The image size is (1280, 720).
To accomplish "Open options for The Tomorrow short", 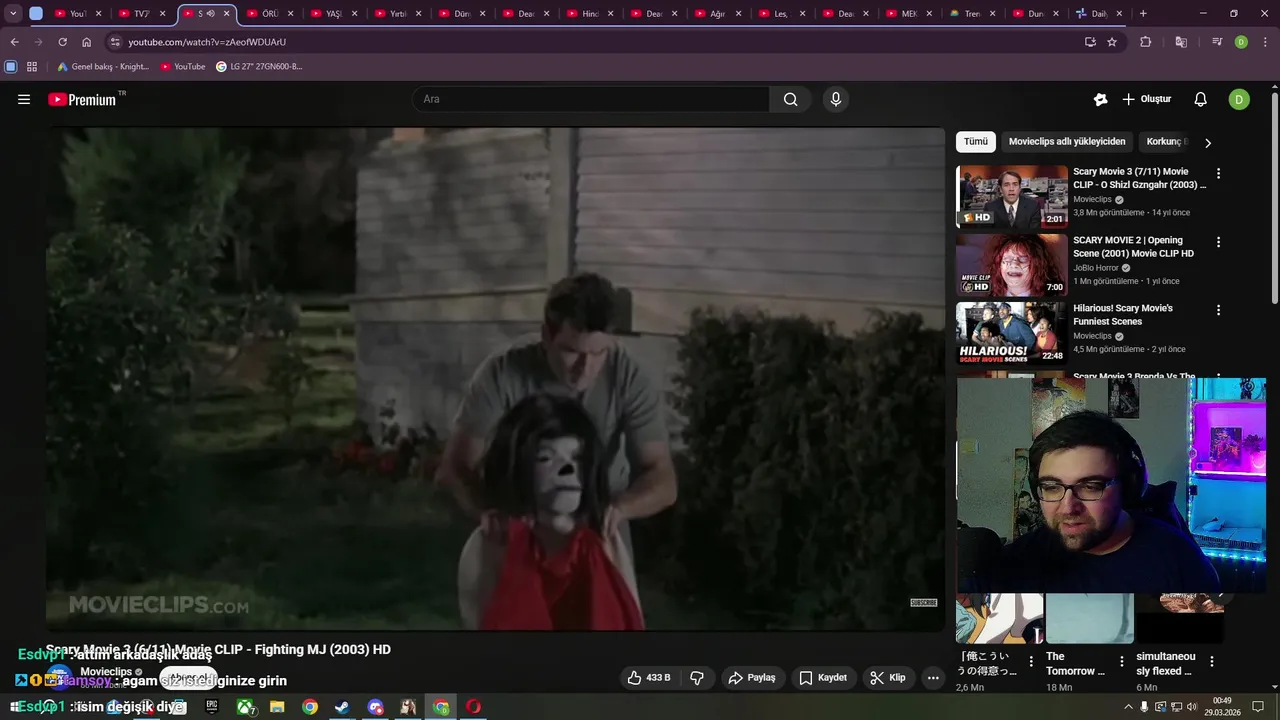I will point(1122,661).
